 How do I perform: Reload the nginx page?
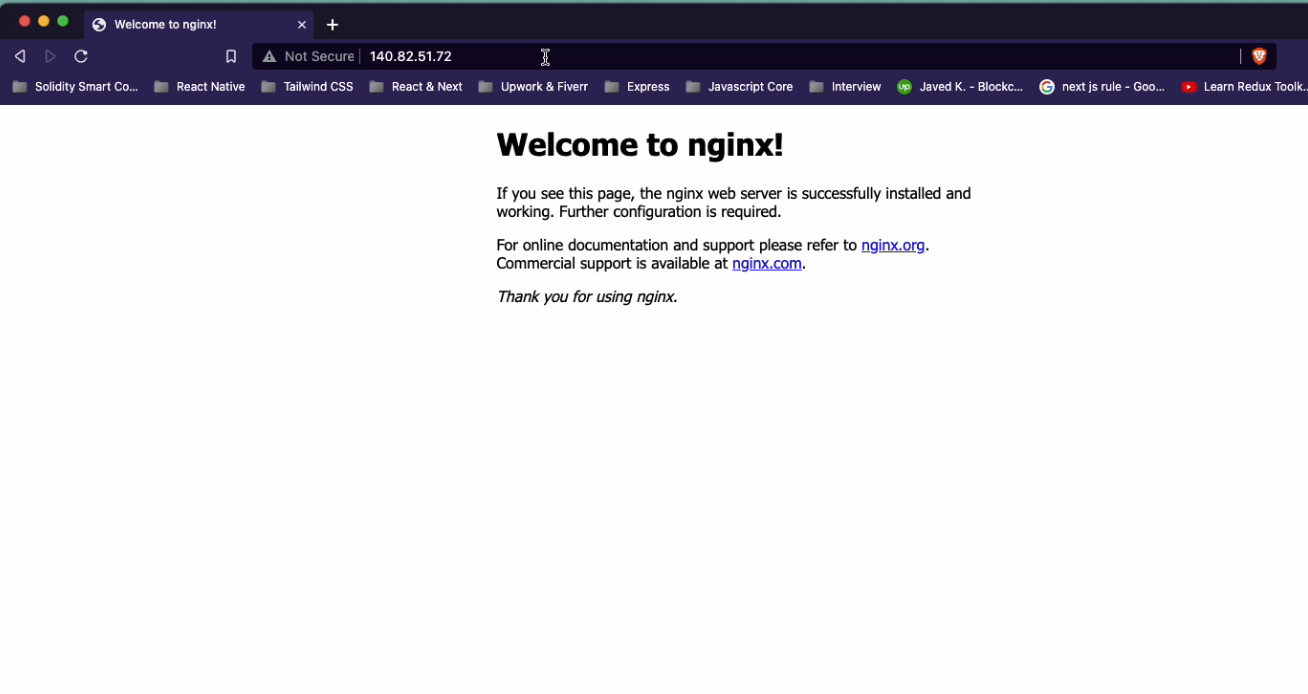click(x=82, y=57)
